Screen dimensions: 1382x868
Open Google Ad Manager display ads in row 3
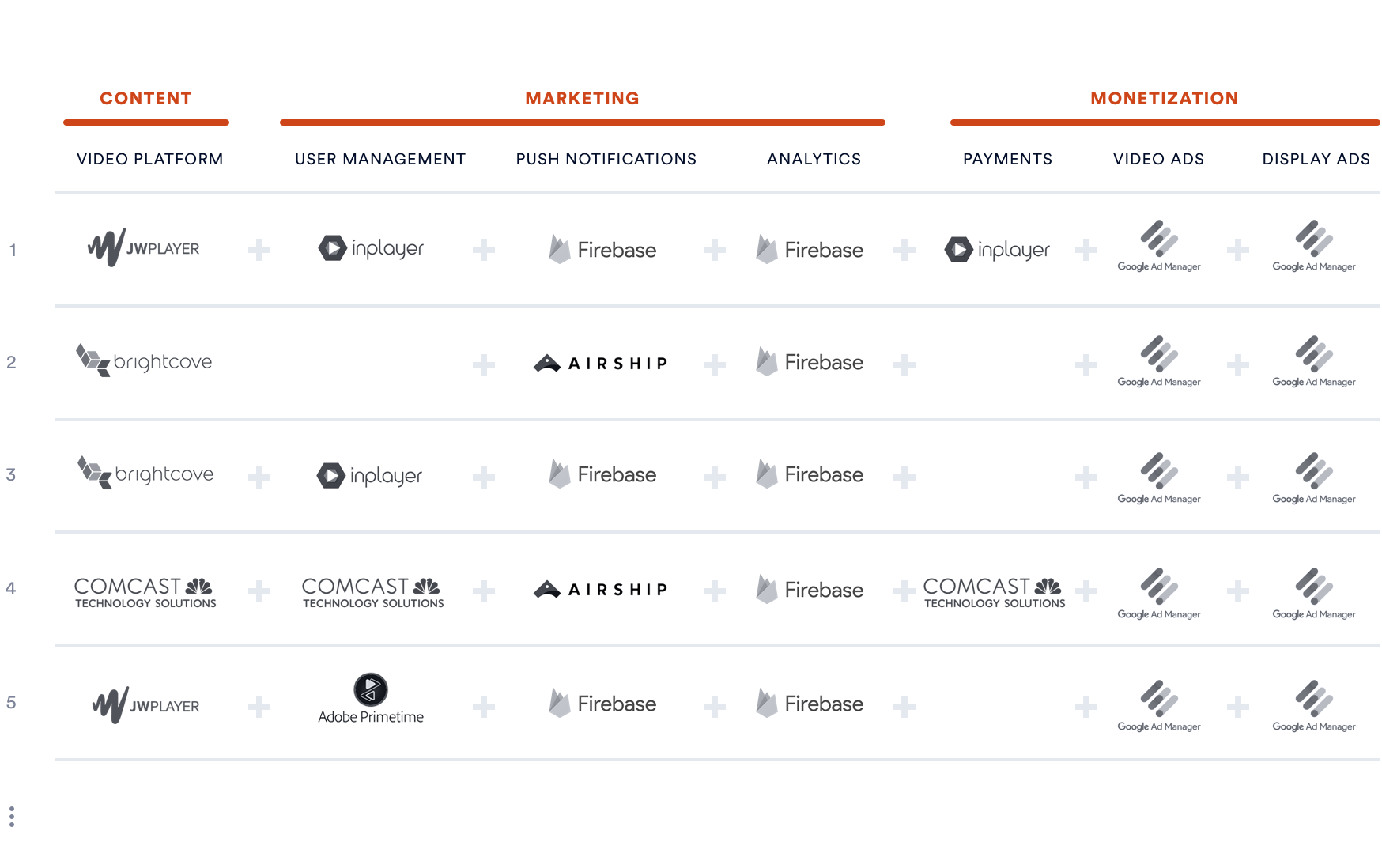click(x=1314, y=478)
